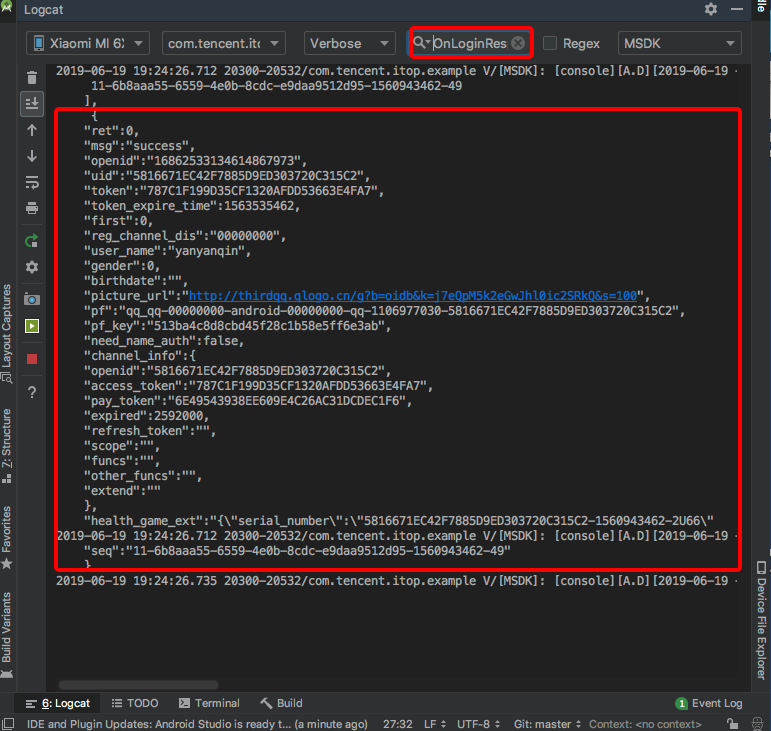Click the "reg_channel_dis":"00000000" line

(185, 236)
